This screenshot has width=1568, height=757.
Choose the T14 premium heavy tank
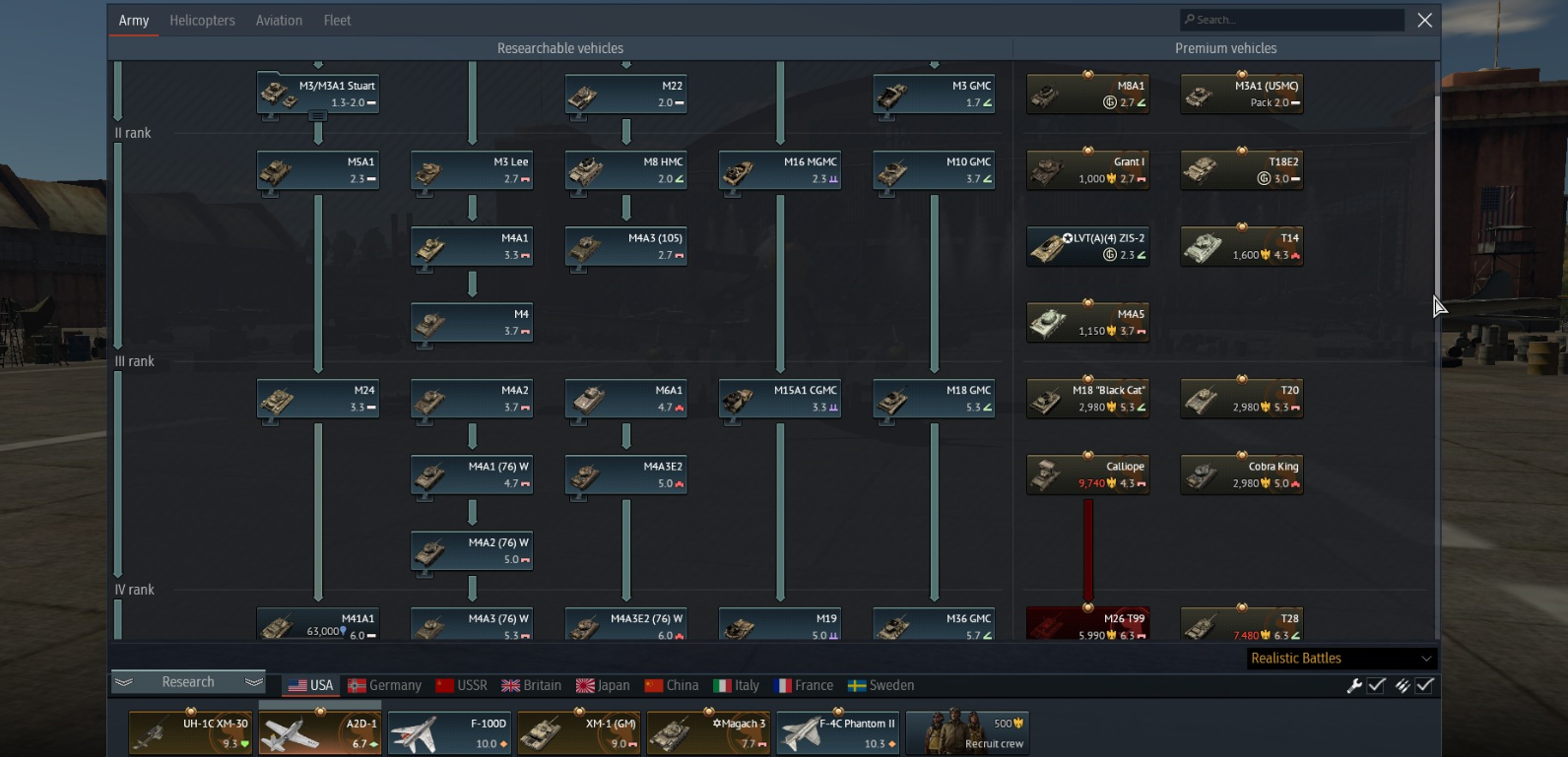pyautogui.click(x=1242, y=246)
